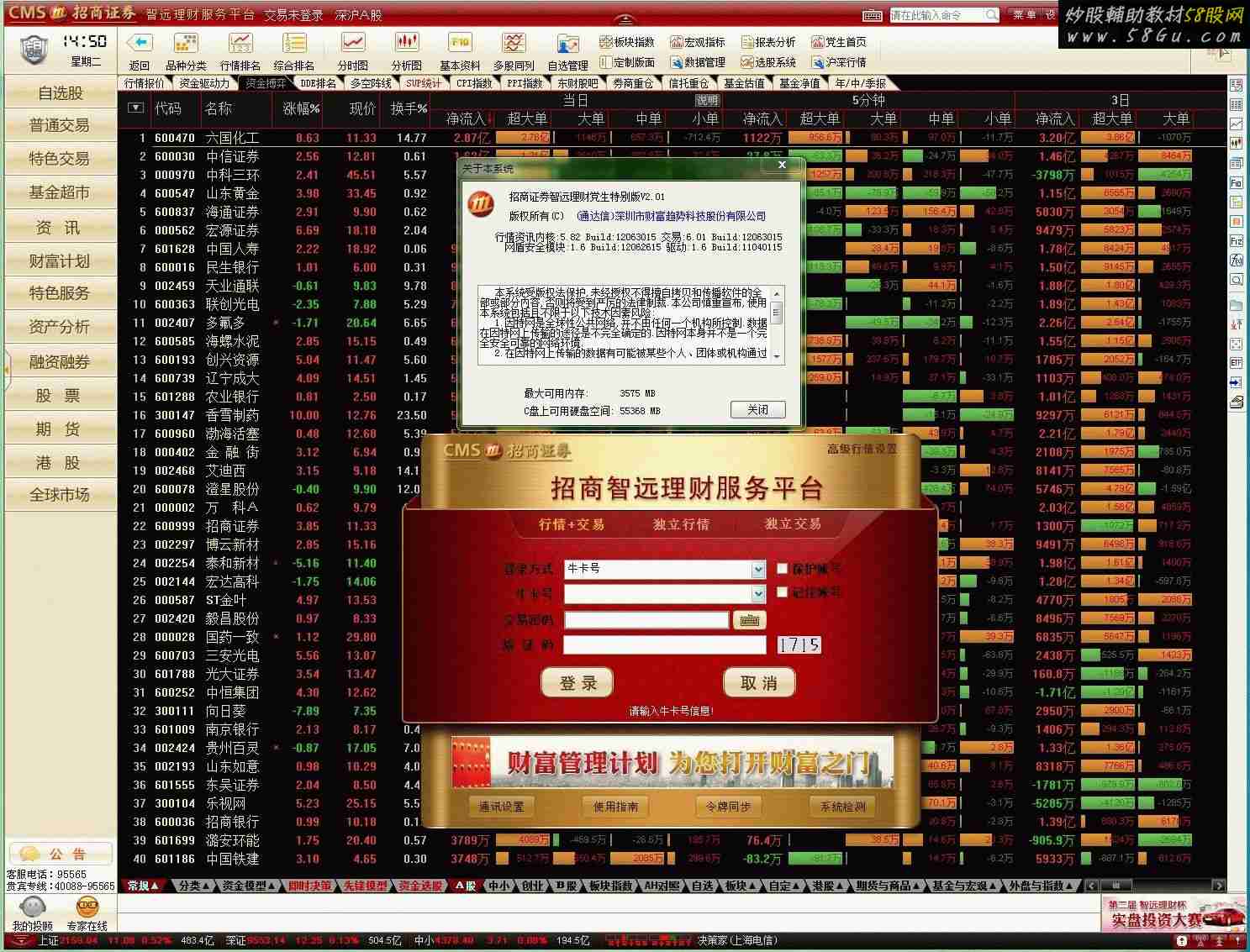The width and height of the screenshot is (1250, 952).
Task: Open 多股同列 multi-stock view
Action: (514, 43)
